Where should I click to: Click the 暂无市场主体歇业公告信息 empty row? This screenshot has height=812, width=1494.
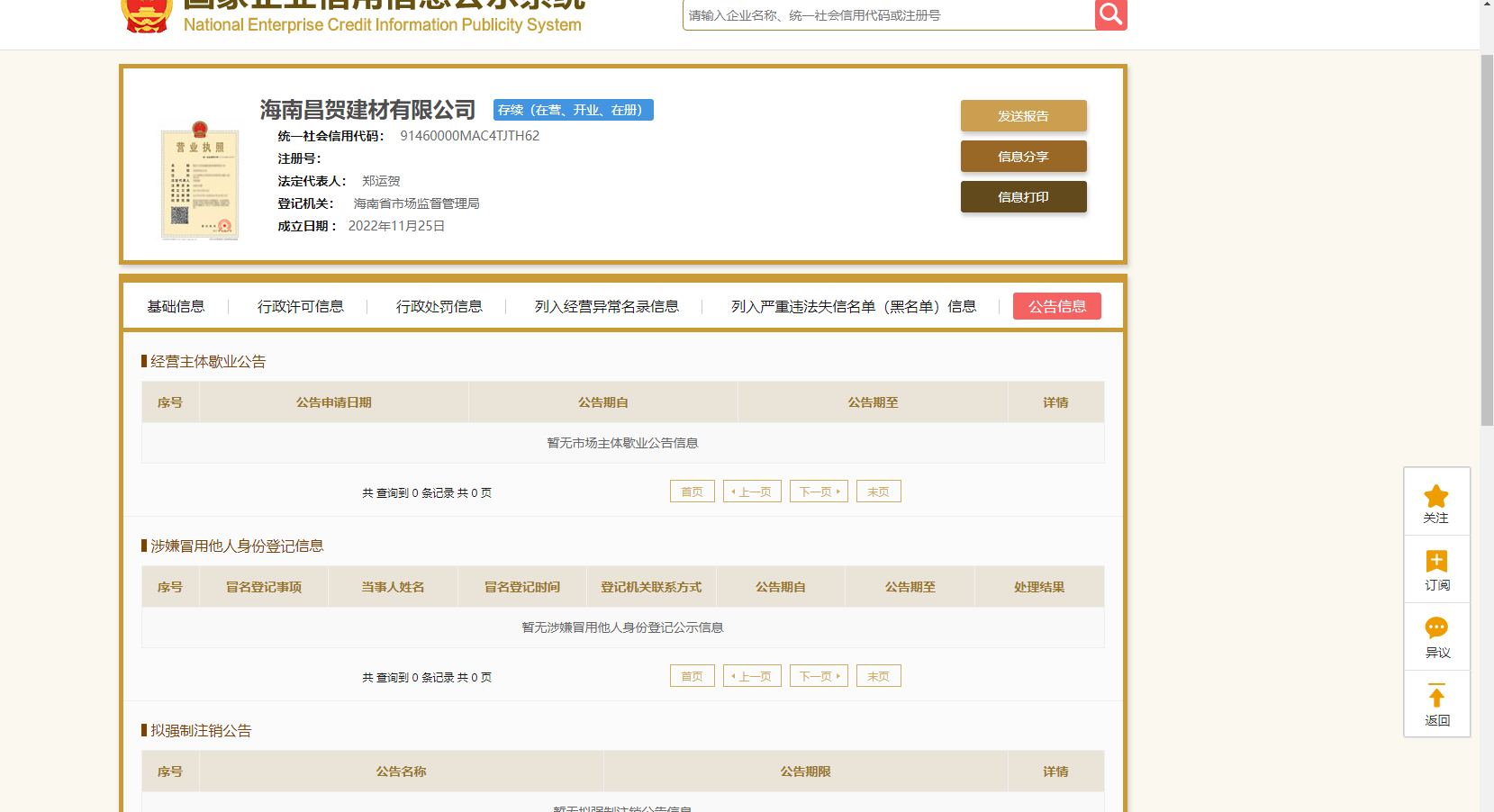tap(623, 443)
